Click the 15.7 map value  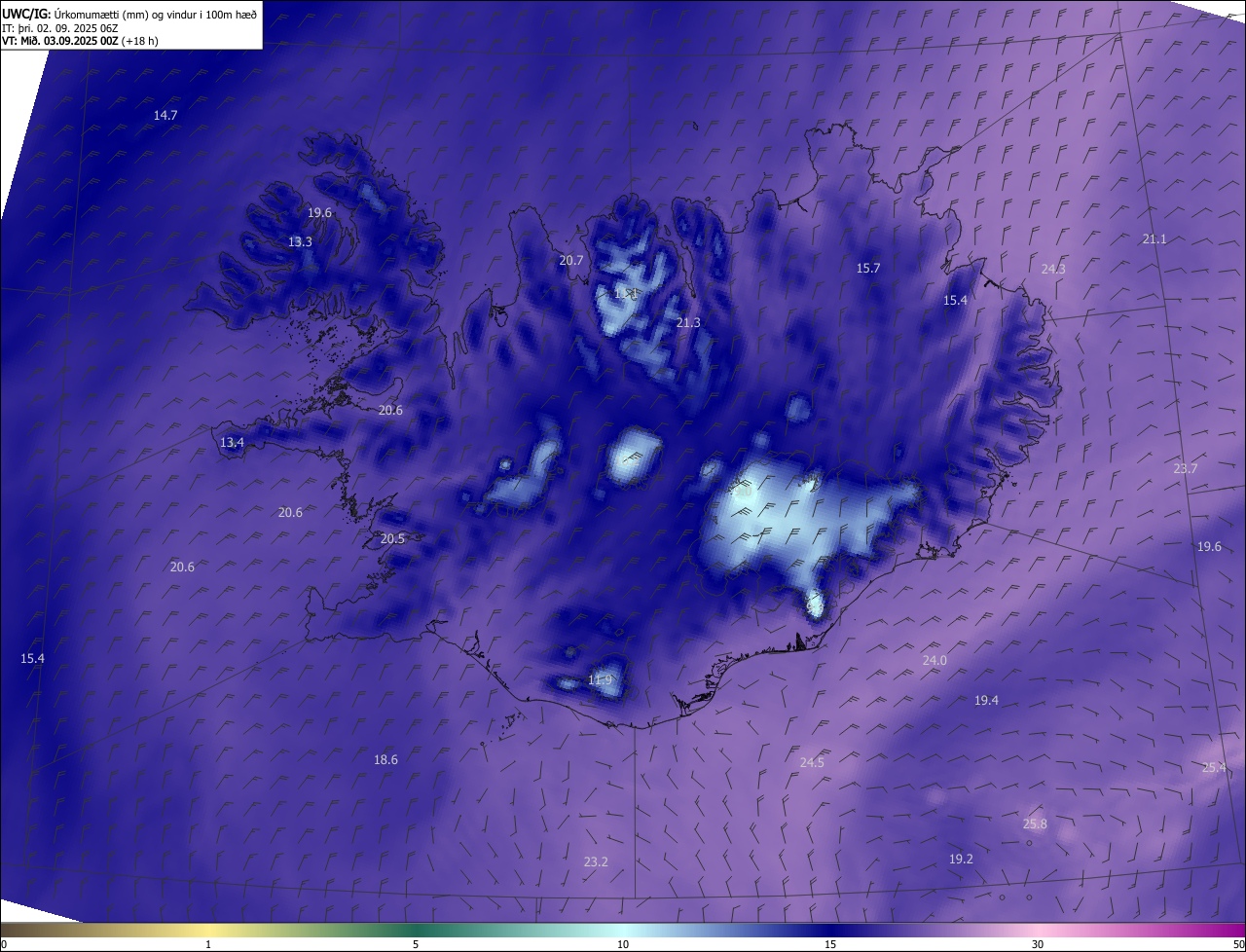[x=868, y=268]
